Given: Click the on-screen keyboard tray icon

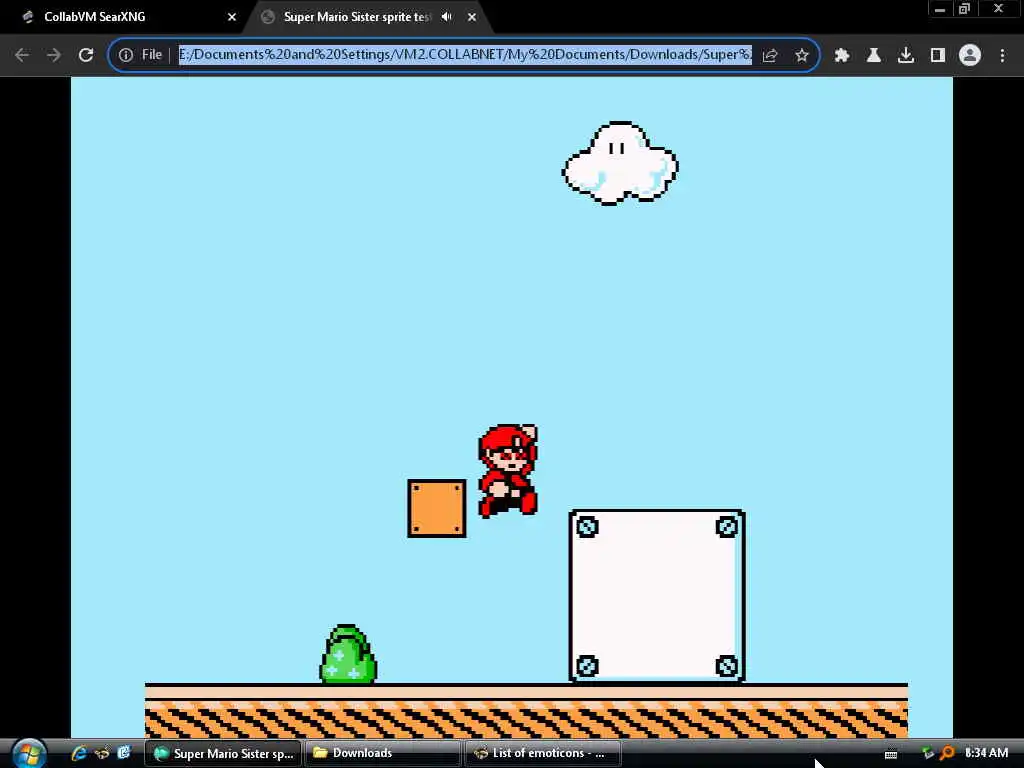Looking at the screenshot, I should [x=891, y=754].
